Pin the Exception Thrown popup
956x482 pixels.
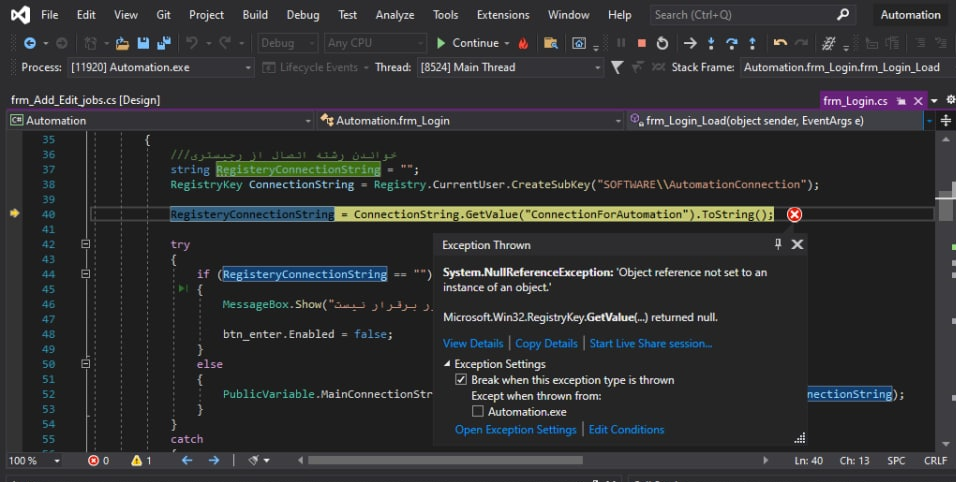point(778,244)
